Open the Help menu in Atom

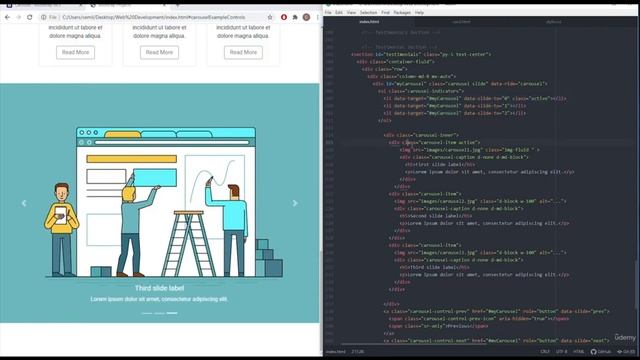419,13
